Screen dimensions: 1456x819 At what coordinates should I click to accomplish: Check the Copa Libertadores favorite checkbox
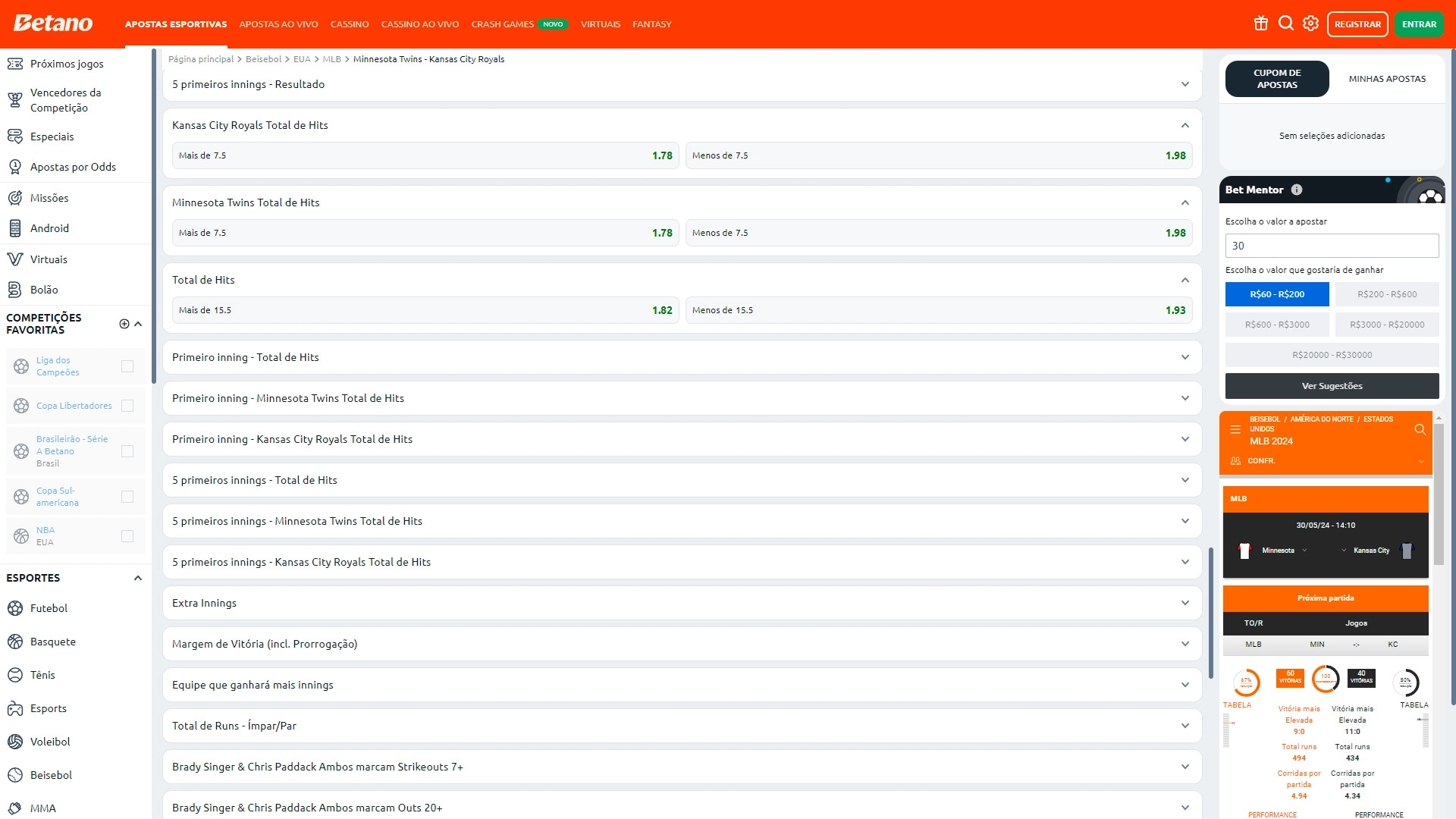(127, 406)
